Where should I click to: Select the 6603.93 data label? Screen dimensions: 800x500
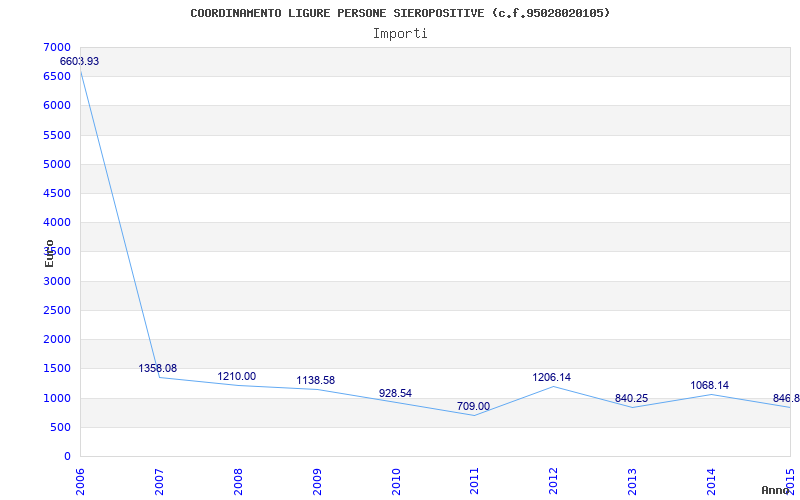tap(80, 61)
